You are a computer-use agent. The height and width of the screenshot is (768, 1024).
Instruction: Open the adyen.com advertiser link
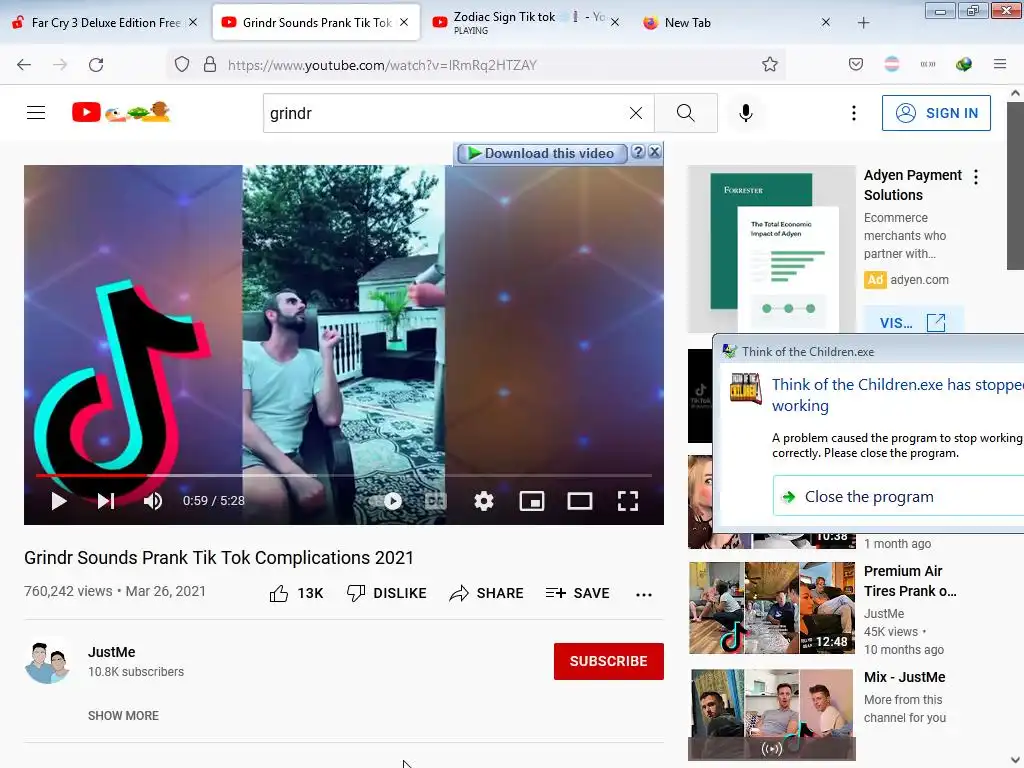point(920,280)
